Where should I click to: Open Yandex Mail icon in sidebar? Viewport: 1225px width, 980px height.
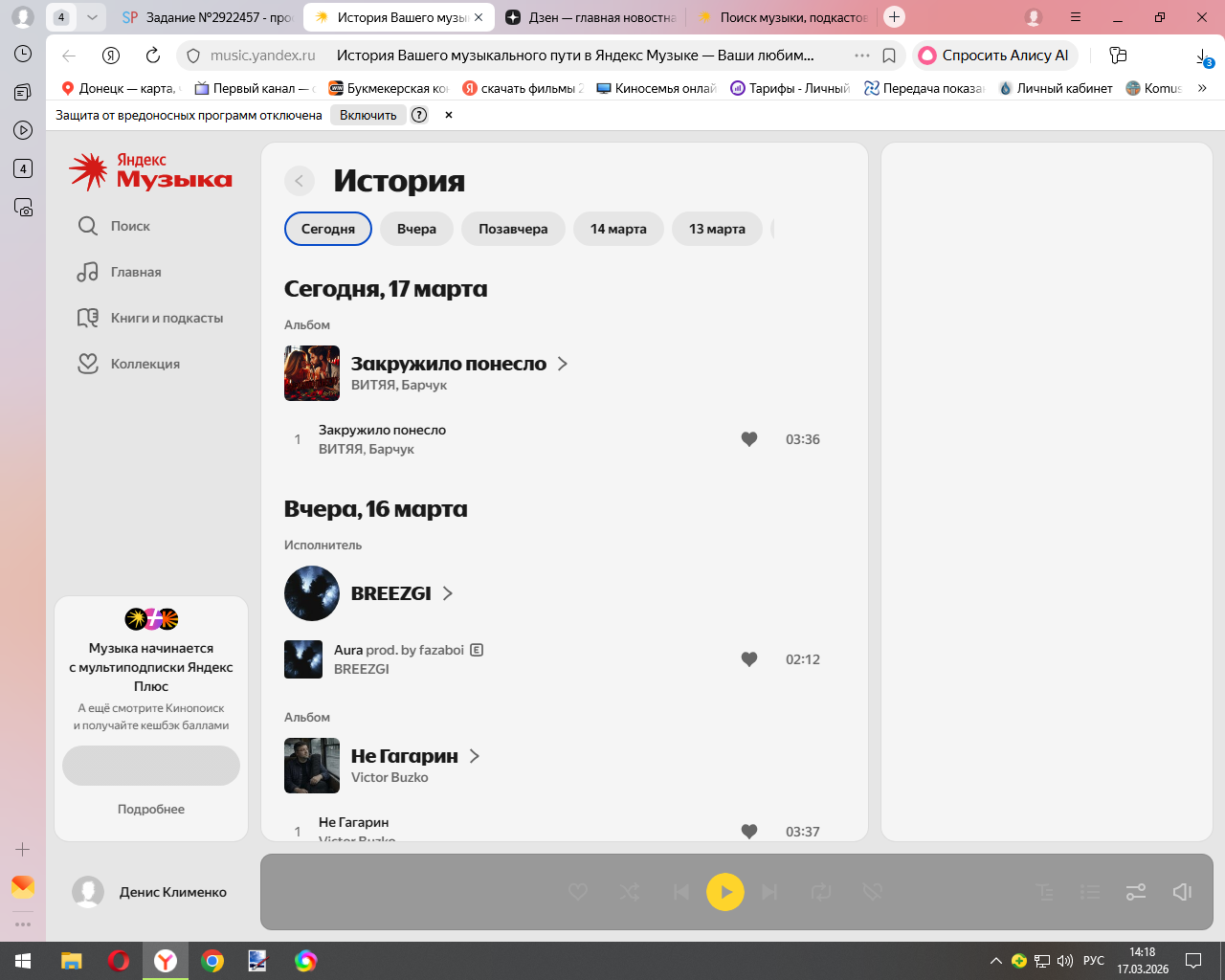[23, 887]
